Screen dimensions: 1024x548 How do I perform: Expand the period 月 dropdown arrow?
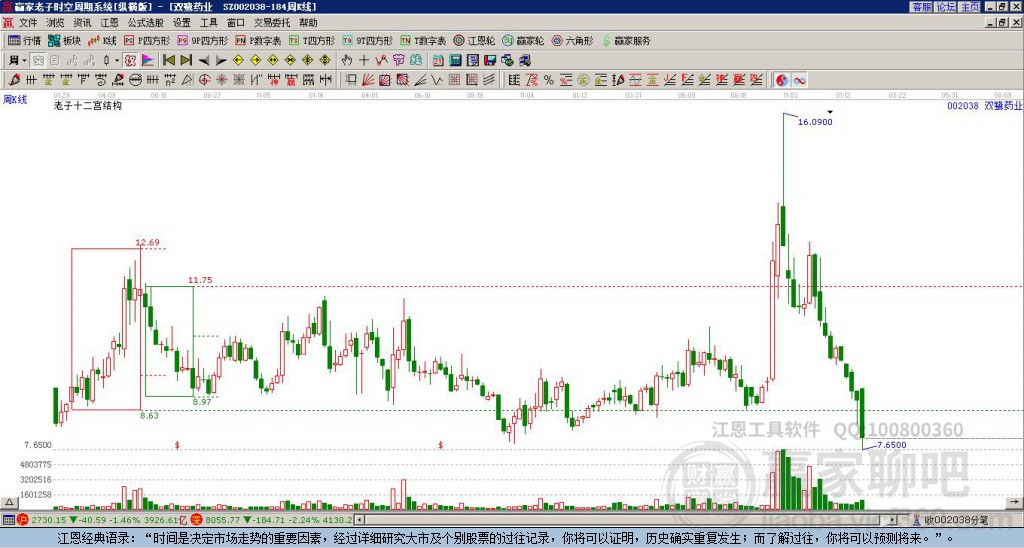[x=24, y=61]
